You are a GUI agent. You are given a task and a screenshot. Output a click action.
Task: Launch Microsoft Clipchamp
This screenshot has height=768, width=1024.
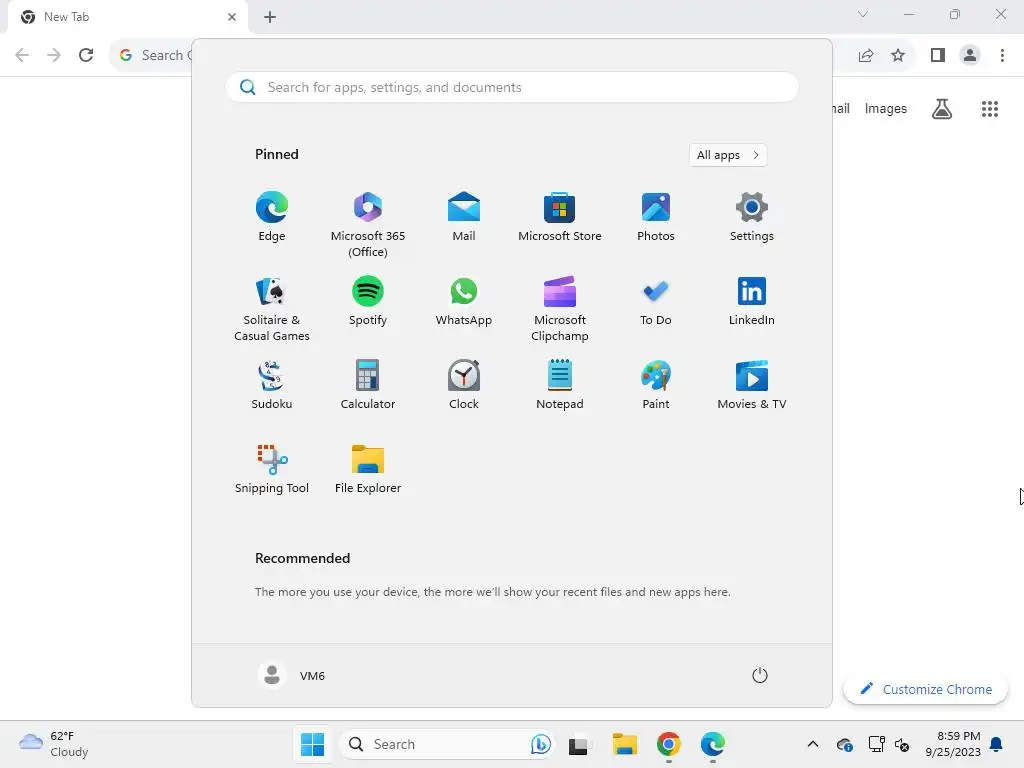560,309
